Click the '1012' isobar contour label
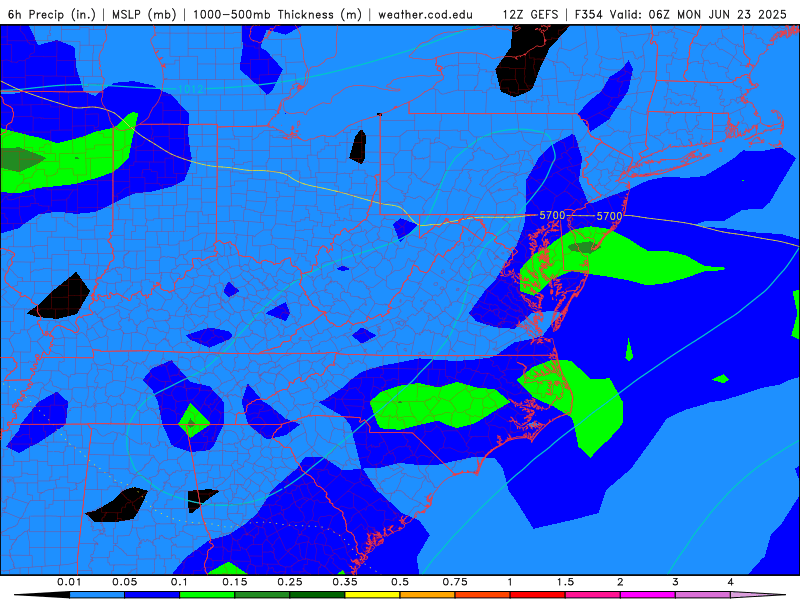800x600 pixels. [191, 89]
